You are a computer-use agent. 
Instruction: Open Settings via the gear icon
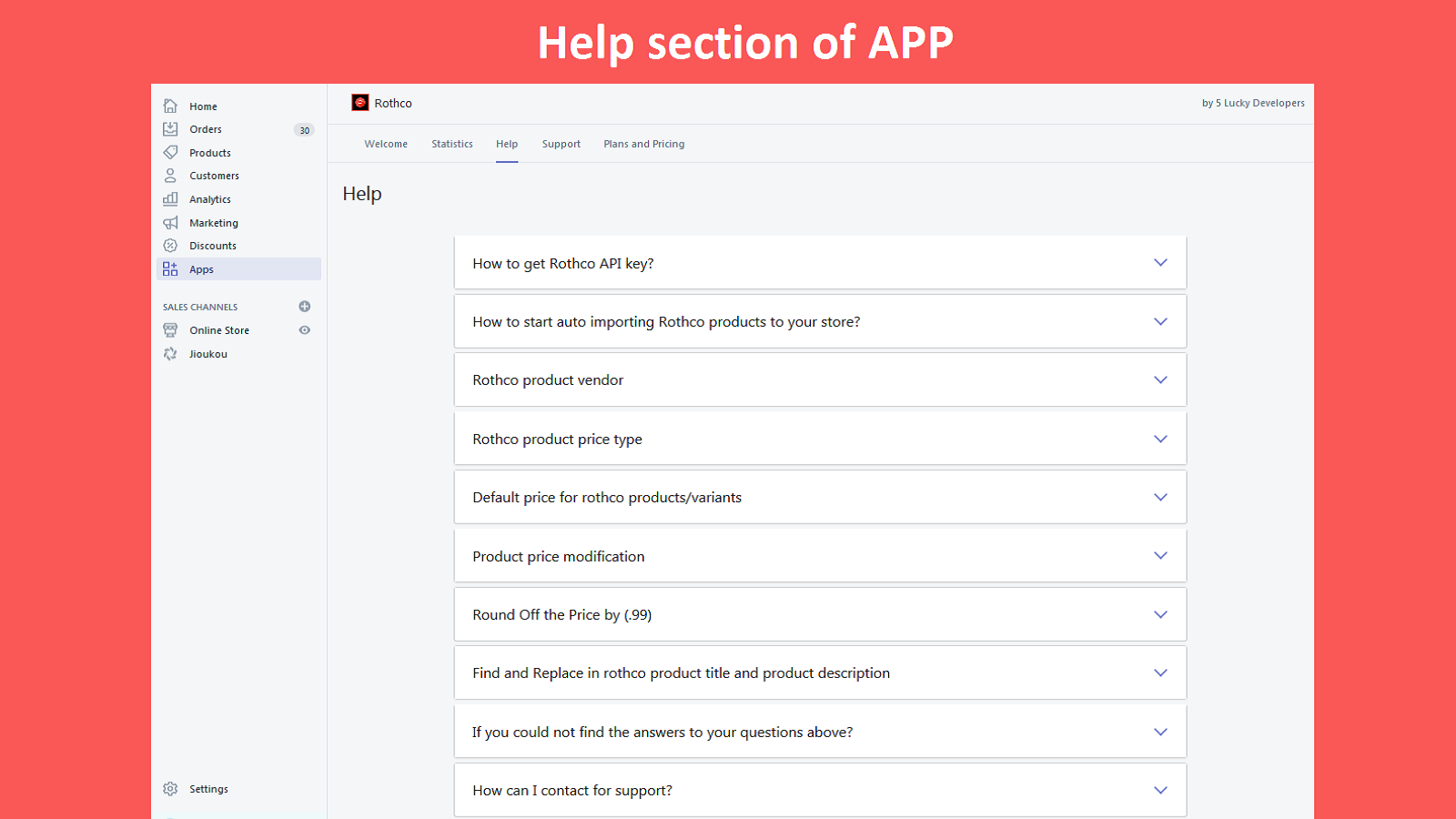(170, 789)
